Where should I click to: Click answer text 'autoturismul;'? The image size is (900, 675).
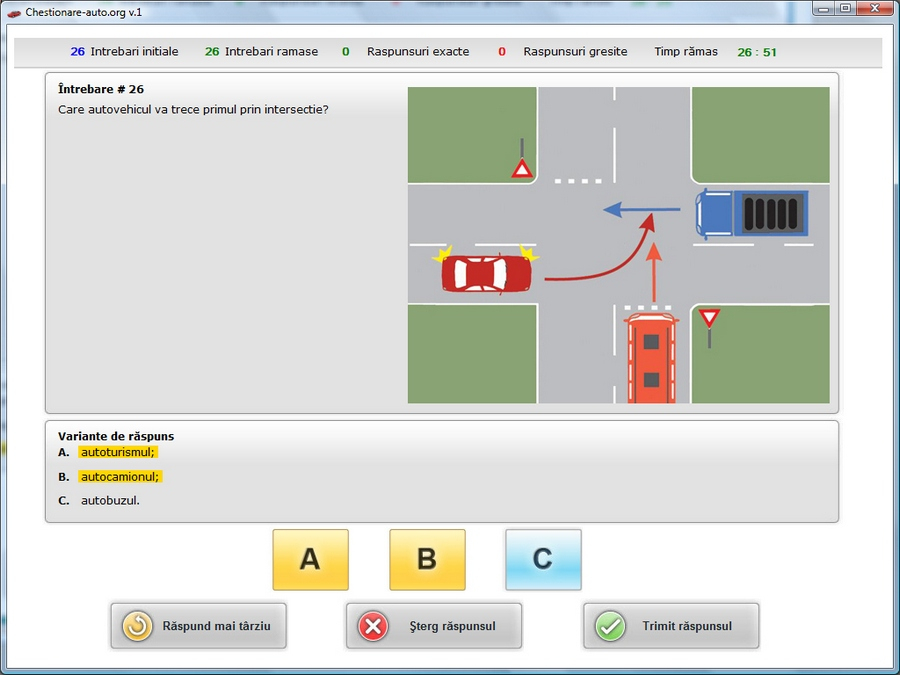(118, 452)
